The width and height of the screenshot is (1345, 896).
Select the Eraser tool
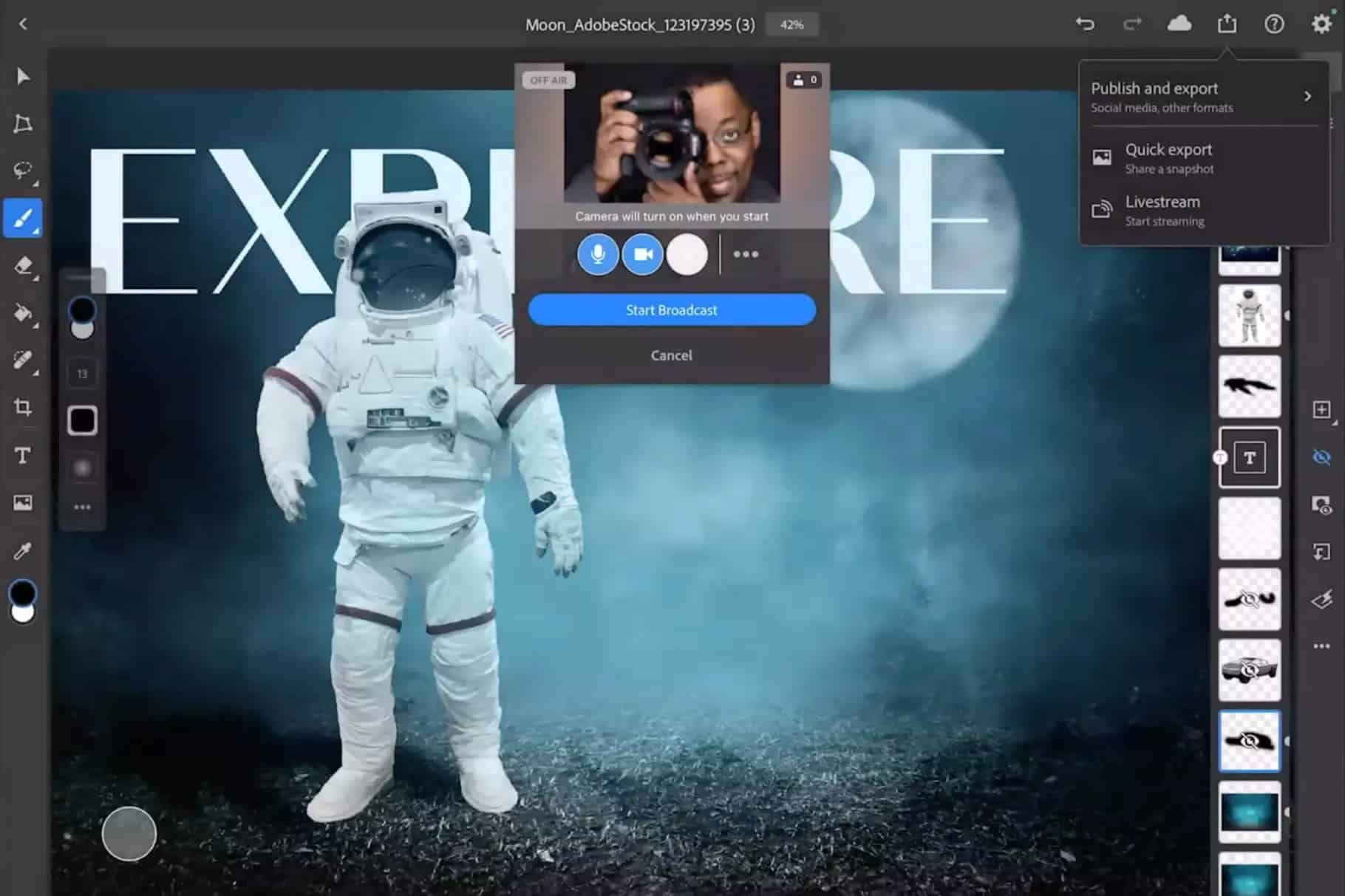[23, 266]
